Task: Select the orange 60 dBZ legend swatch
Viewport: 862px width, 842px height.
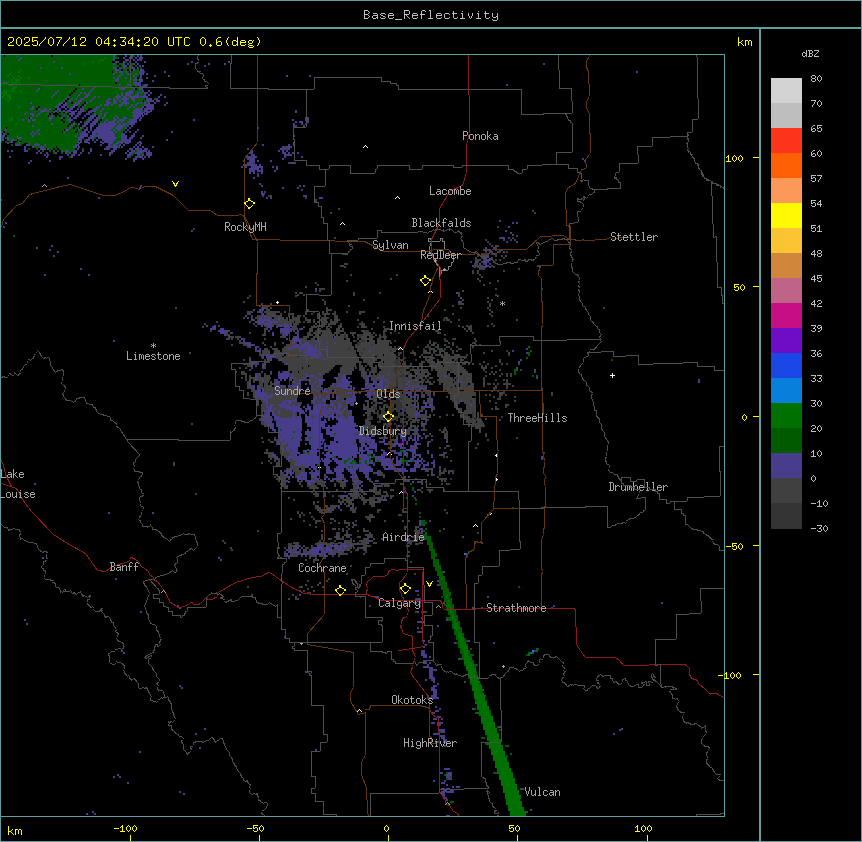Action: [786, 165]
